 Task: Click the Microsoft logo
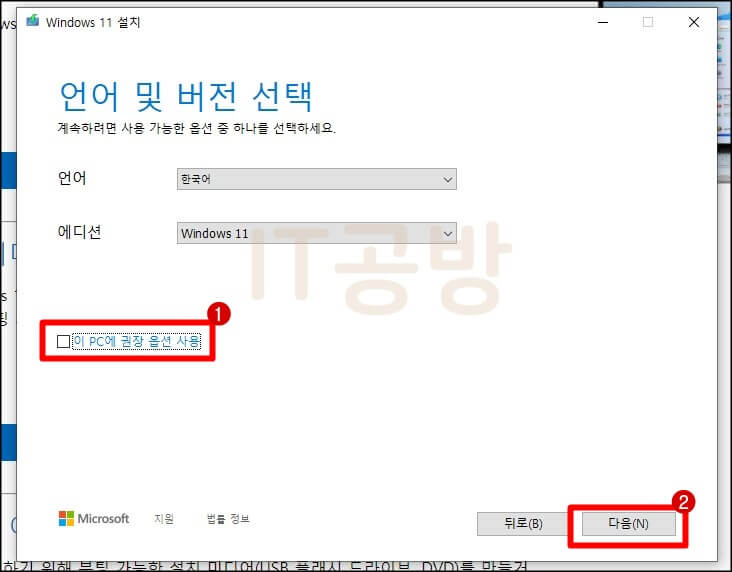point(94,518)
